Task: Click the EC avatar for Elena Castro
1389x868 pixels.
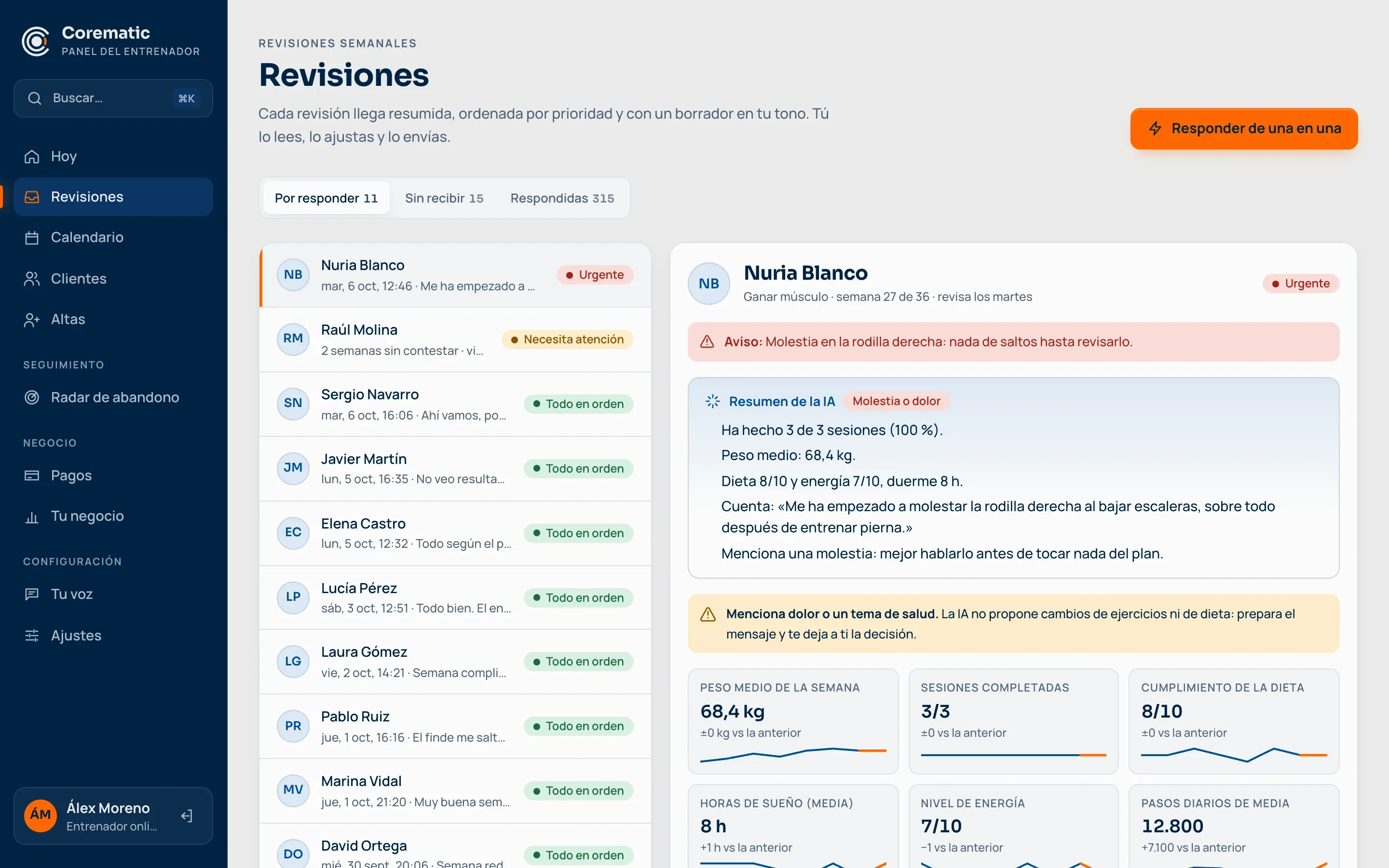Action: coord(293,532)
